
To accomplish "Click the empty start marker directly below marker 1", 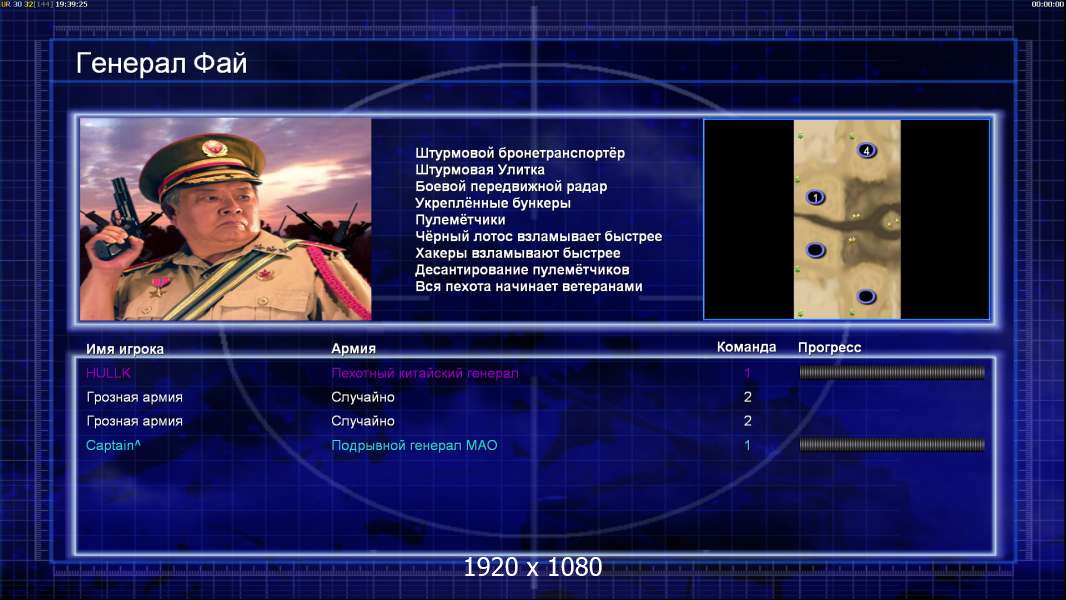I will click(815, 250).
